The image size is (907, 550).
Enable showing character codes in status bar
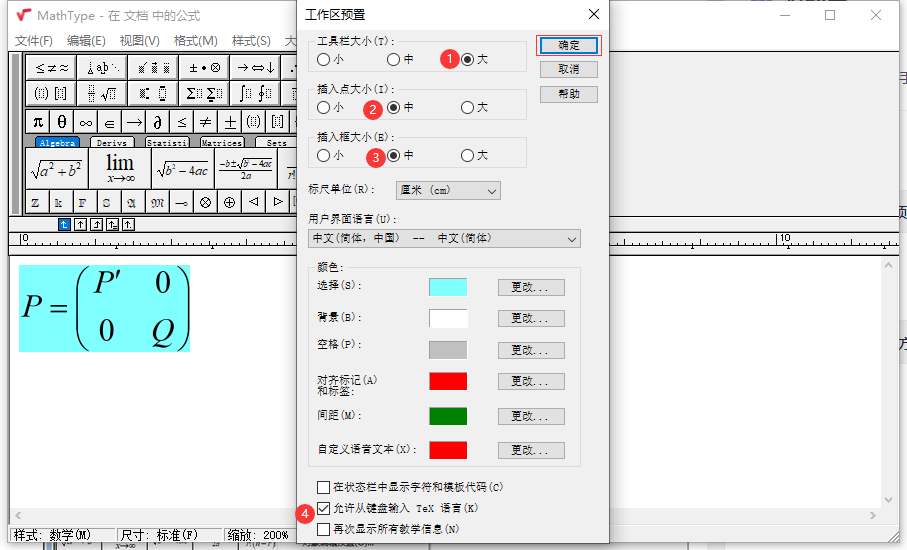[x=323, y=487]
